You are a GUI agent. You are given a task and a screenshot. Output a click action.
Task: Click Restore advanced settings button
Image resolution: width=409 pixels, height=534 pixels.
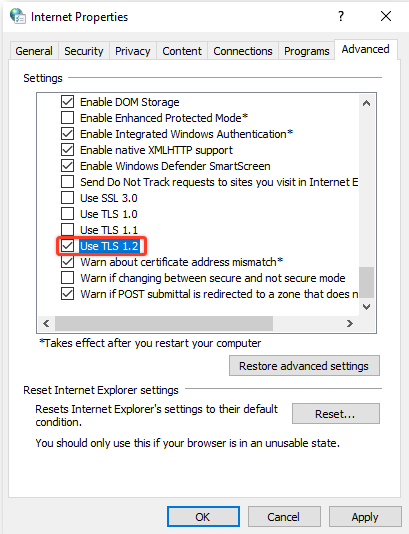tap(304, 366)
